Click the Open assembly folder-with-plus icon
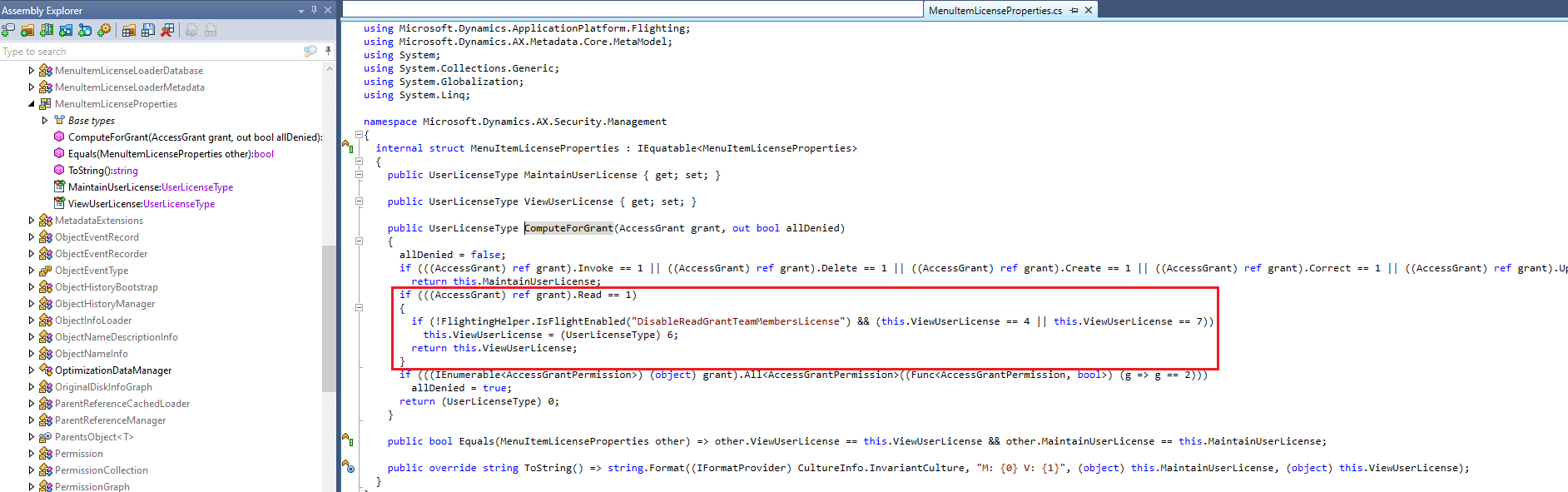Image resolution: width=1568 pixels, height=492 pixels. (27, 30)
